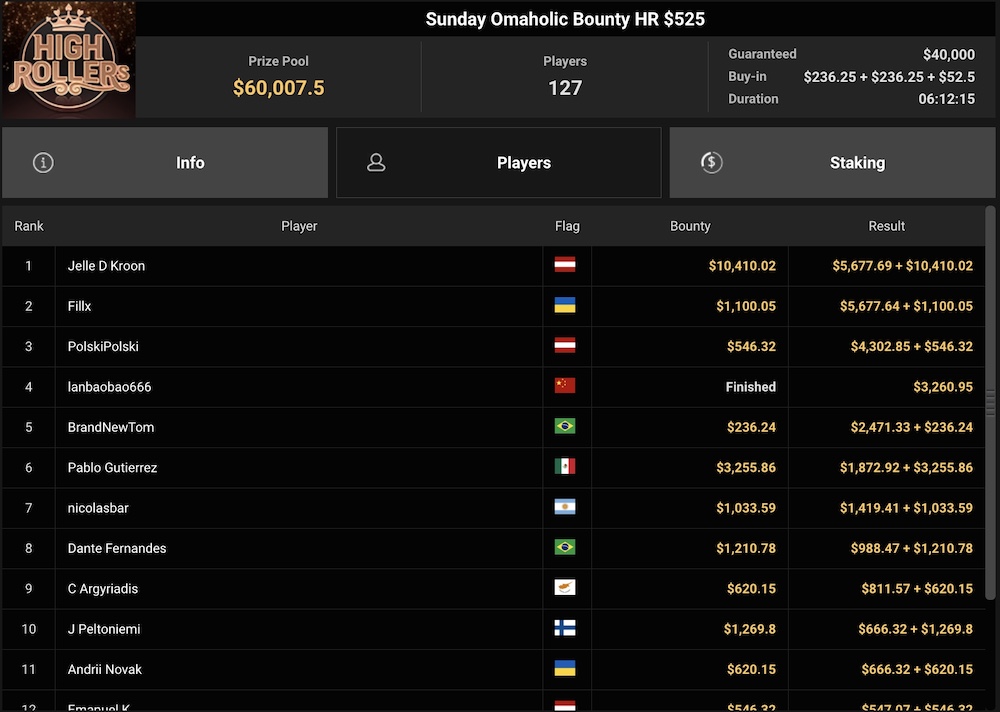The image size is (1000, 712).
Task: Click the Finland flag for J Peltoniemi
Action: click(565, 629)
